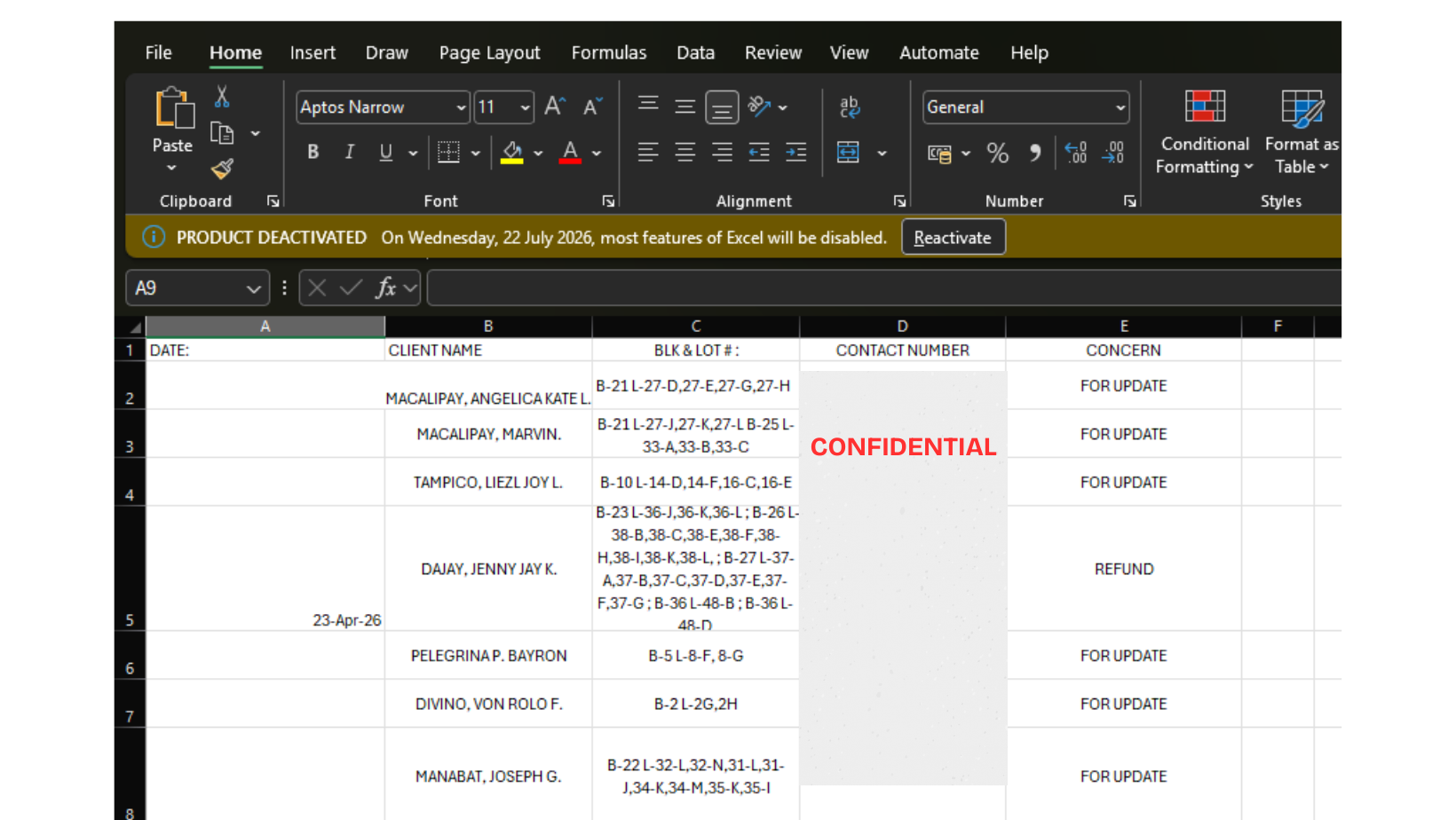Toggle Italic formatting
The height and width of the screenshot is (820, 1456).
(350, 152)
